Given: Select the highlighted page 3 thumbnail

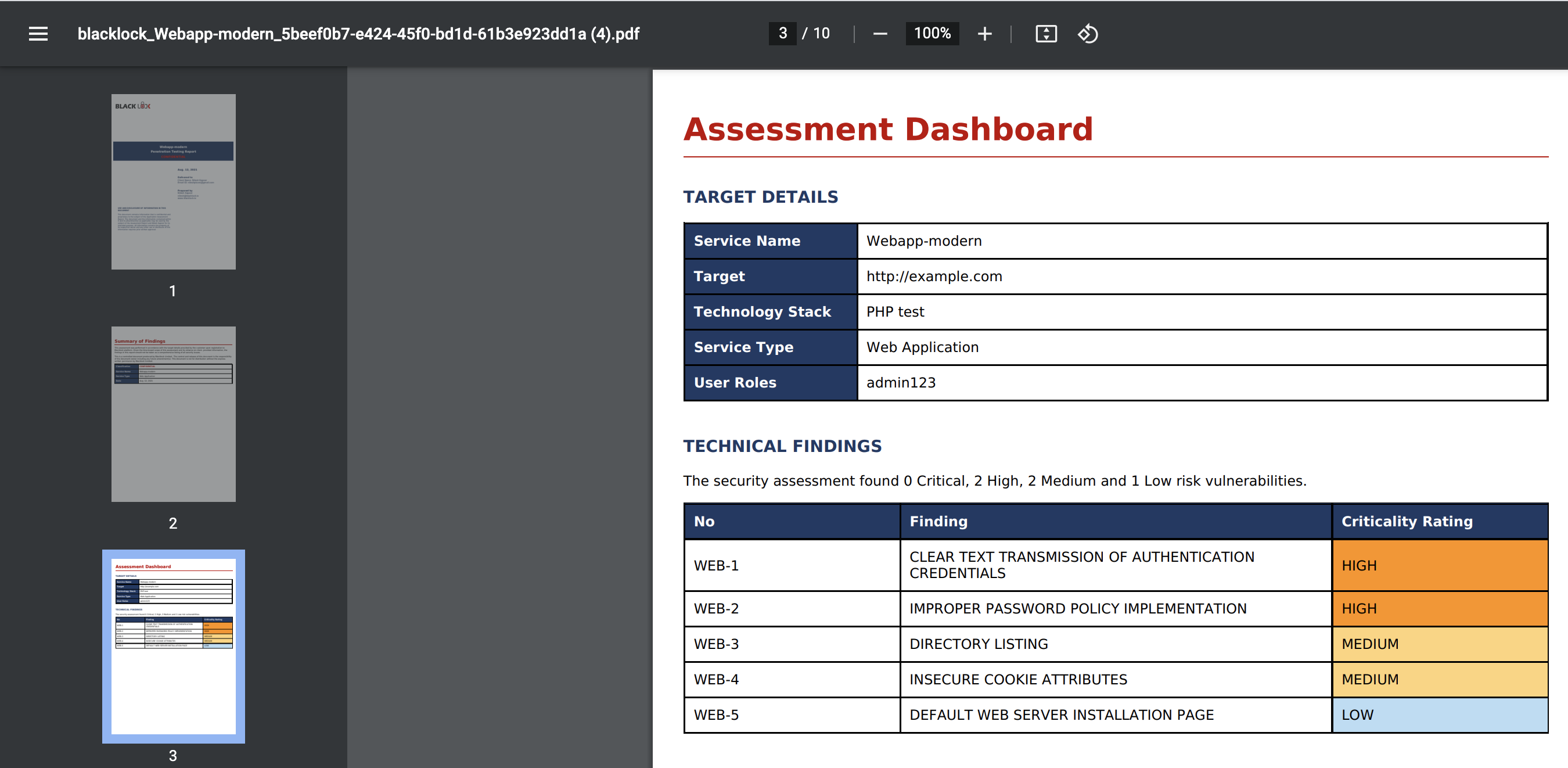Looking at the screenshot, I should tap(173, 645).
